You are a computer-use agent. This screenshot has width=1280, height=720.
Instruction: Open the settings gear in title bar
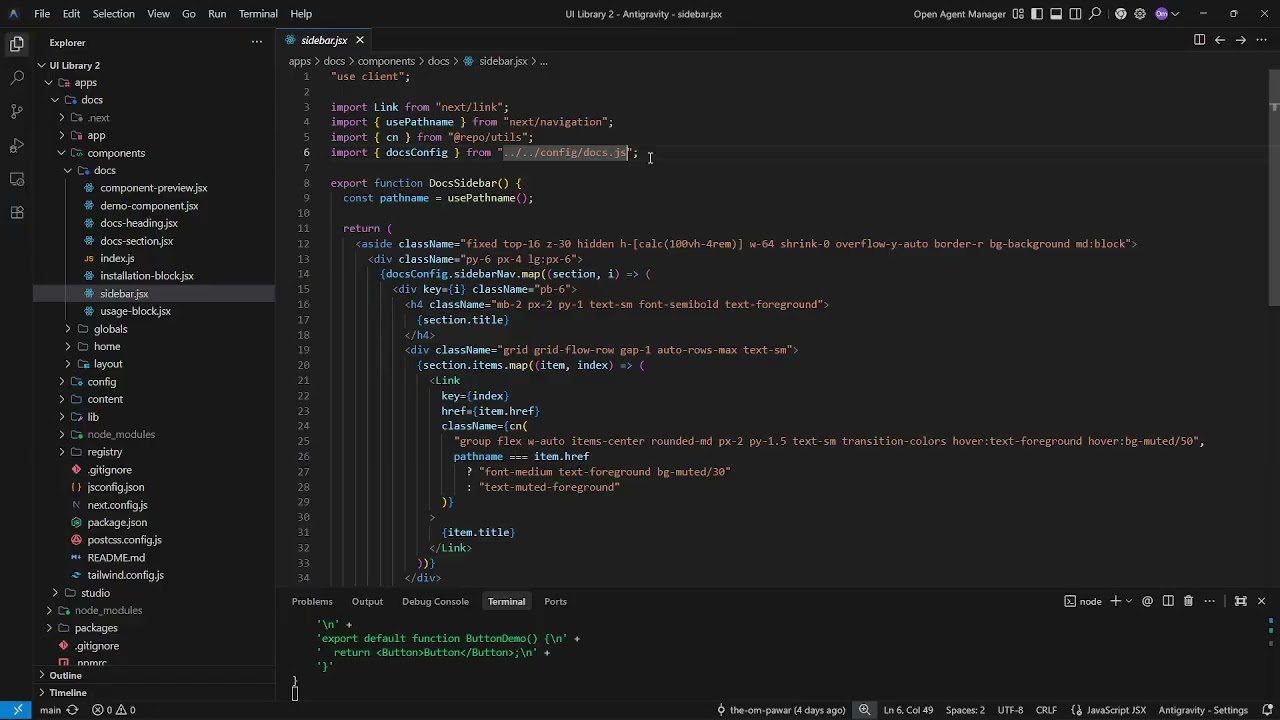coord(1140,14)
